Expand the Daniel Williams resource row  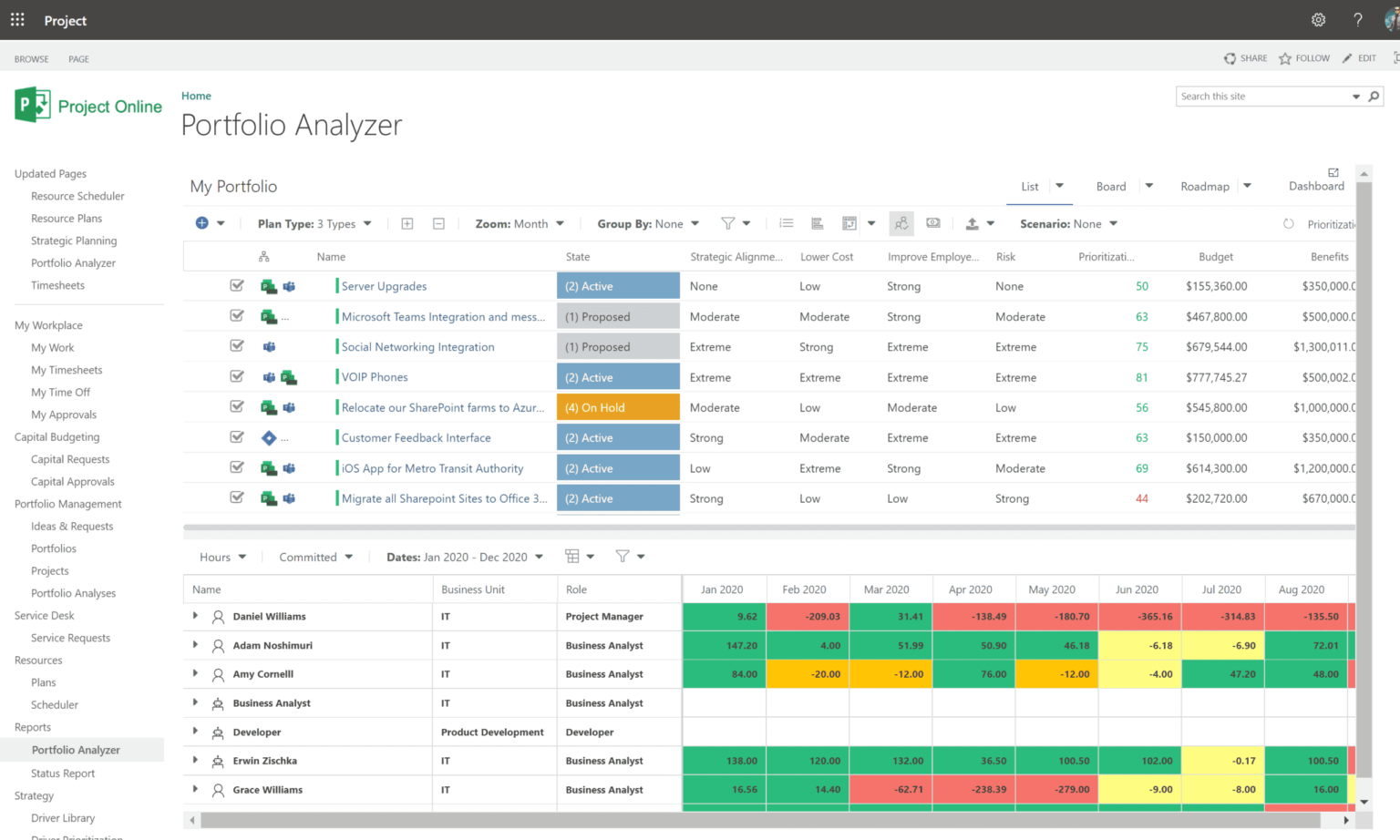(195, 616)
